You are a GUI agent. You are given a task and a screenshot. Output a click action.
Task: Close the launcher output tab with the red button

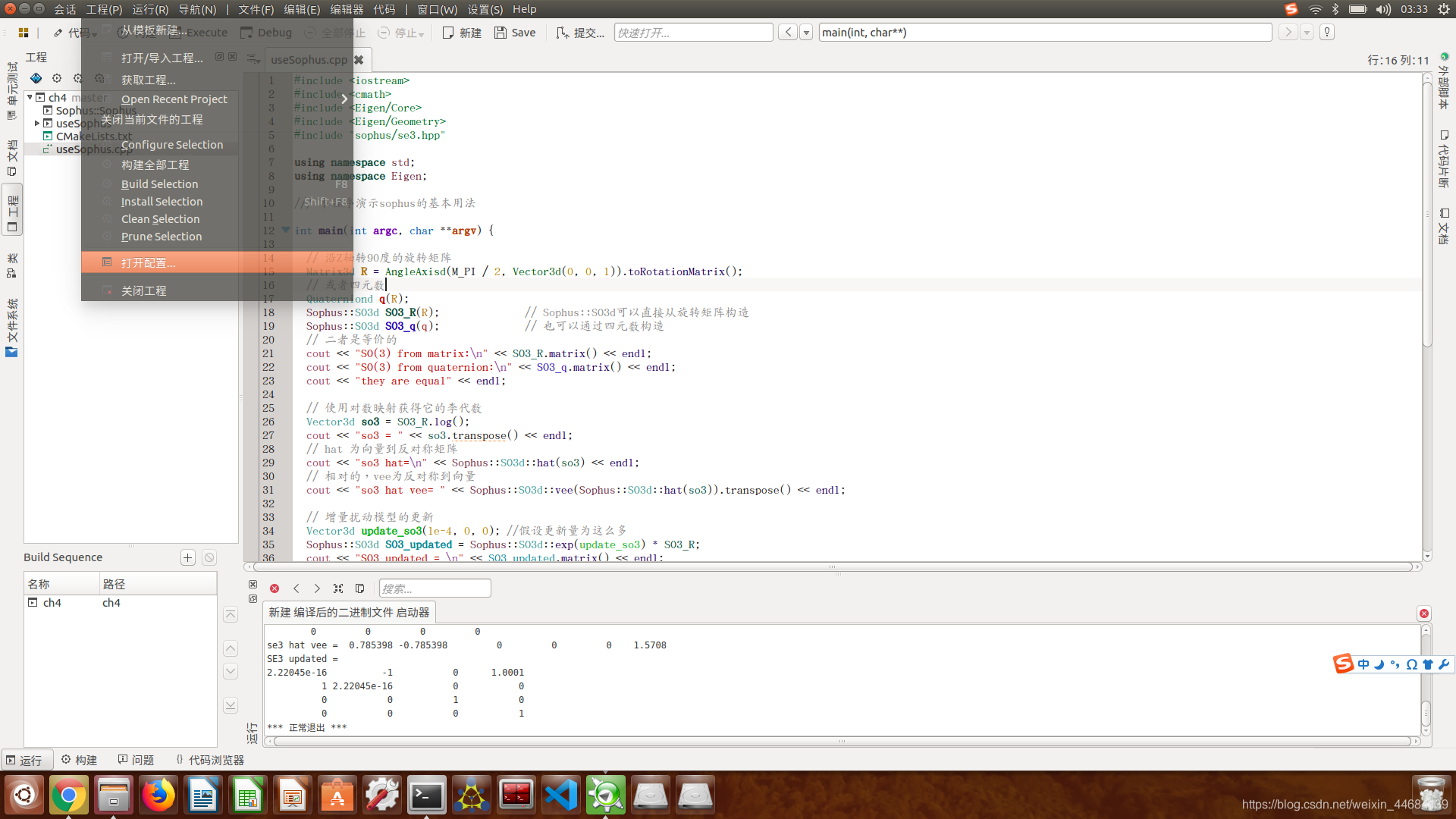coord(1424,613)
